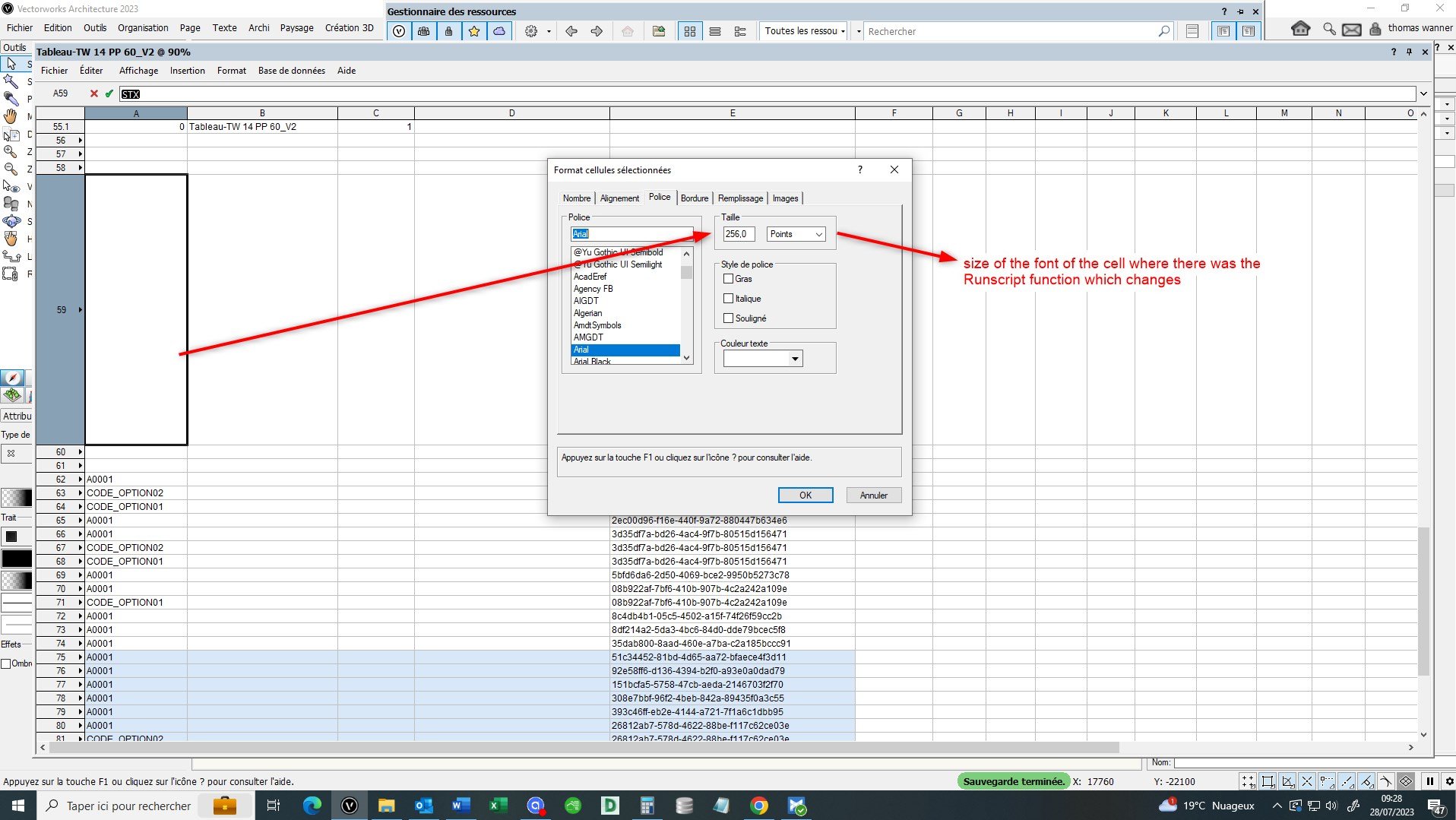This screenshot has width=1456, height=820.
Task: Click the Resource Manager back arrow
Action: [571, 31]
